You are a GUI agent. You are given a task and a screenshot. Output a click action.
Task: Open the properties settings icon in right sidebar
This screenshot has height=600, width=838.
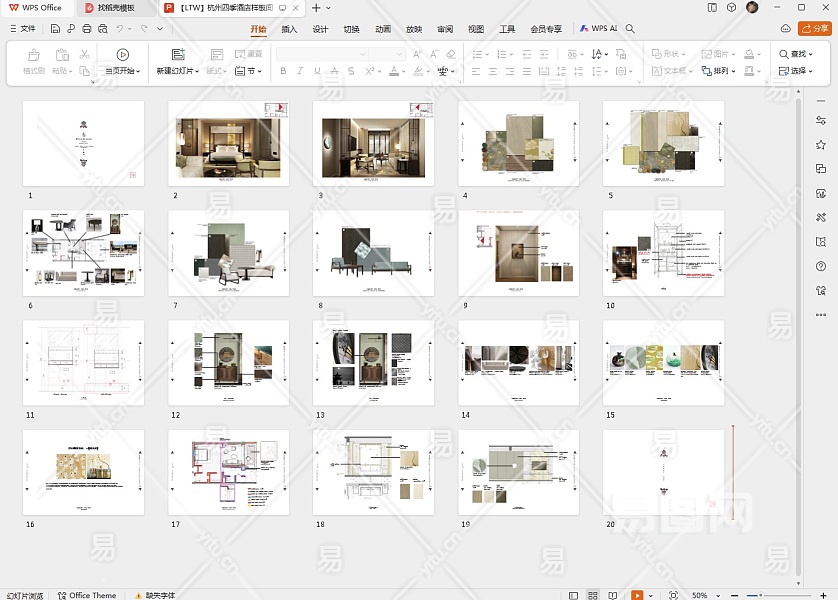click(x=821, y=120)
